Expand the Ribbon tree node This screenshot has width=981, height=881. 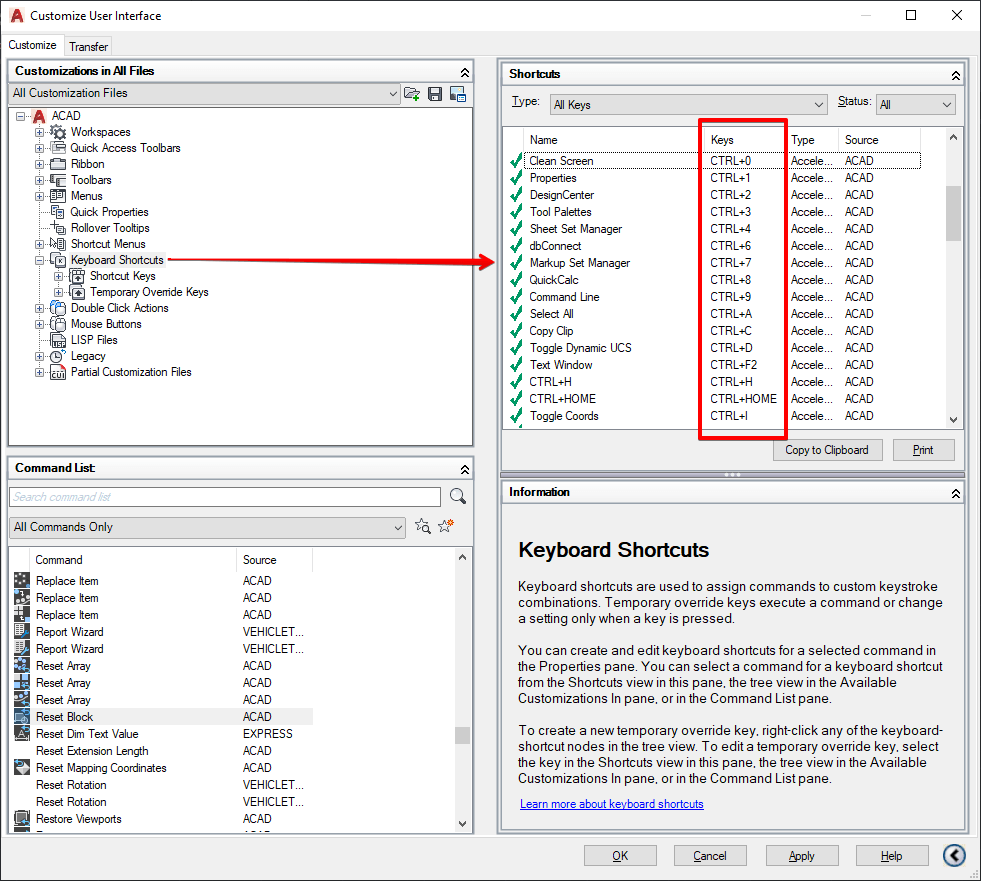pyautogui.click(x=39, y=164)
